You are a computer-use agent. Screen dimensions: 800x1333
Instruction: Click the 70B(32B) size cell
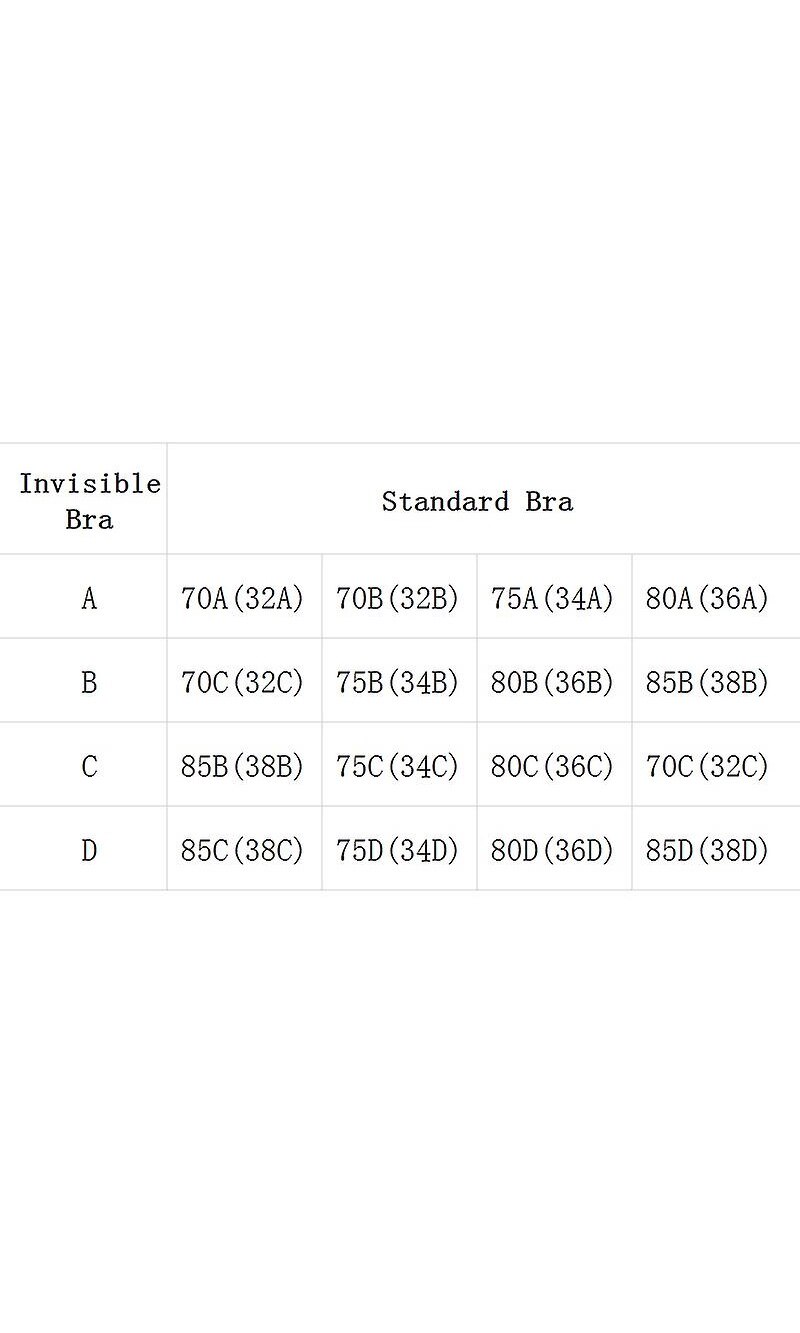397,599
